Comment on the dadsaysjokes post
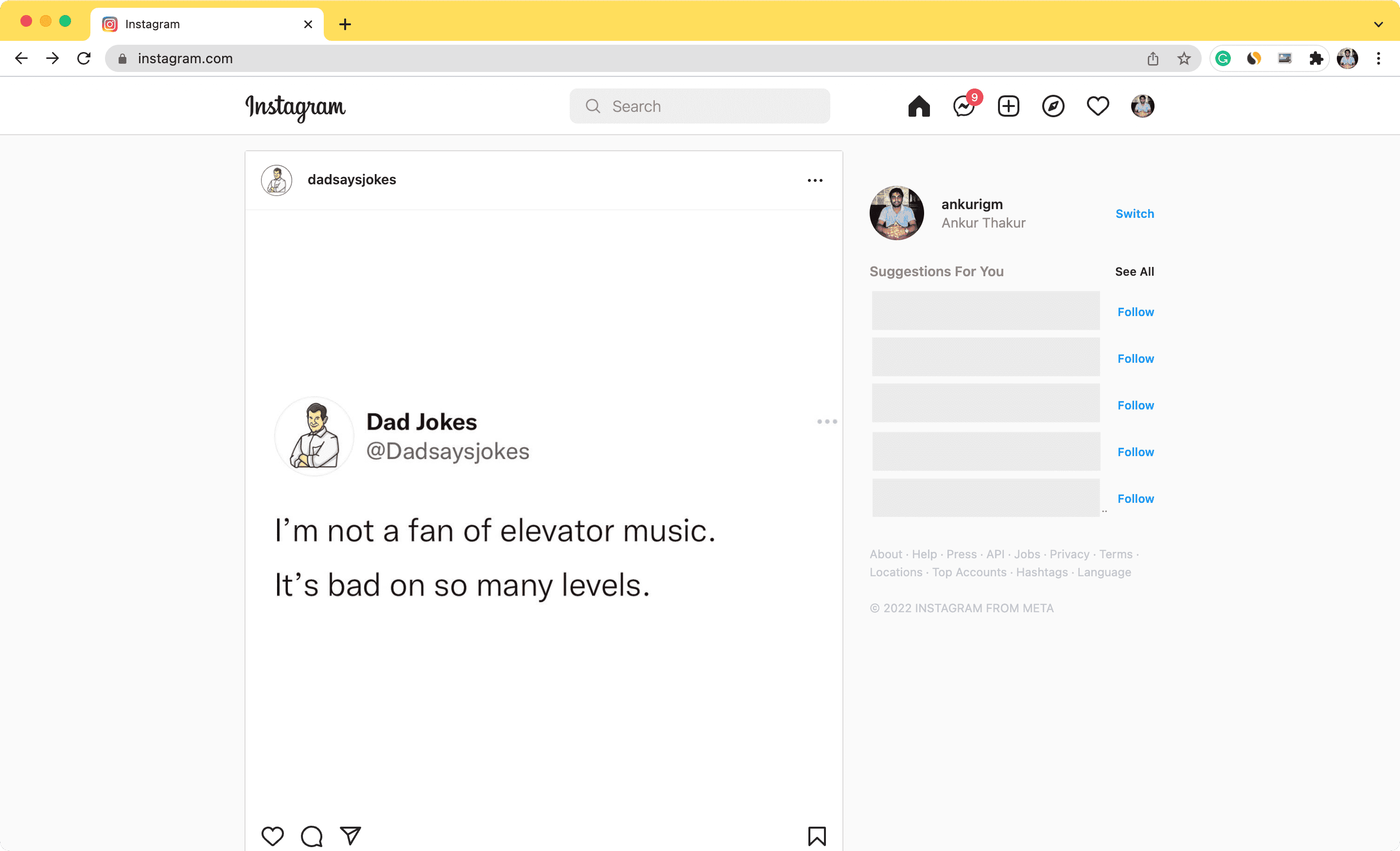 [312, 835]
